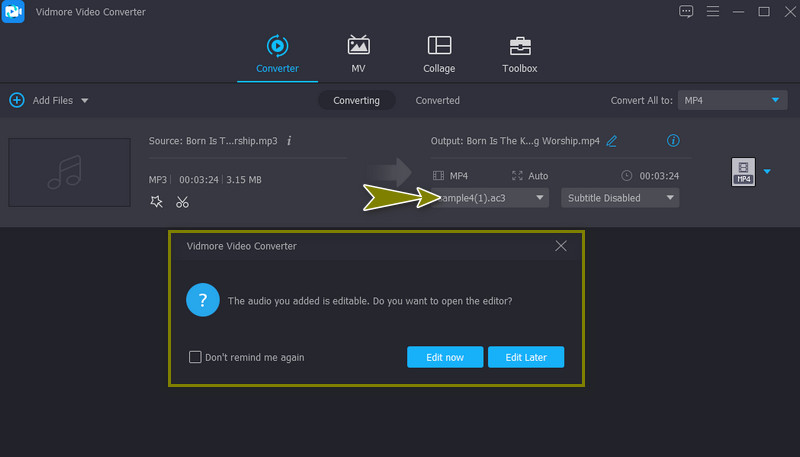Open the star wand edit effect tool
Image resolution: width=800 pixels, height=457 pixels.
pos(156,202)
